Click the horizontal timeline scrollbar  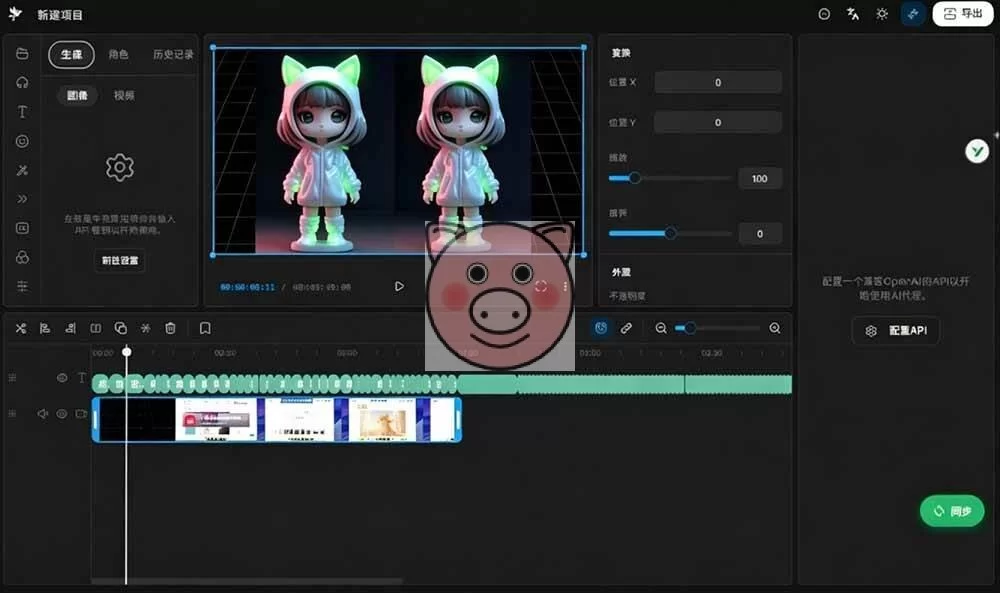pyautogui.click(x=247, y=581)
